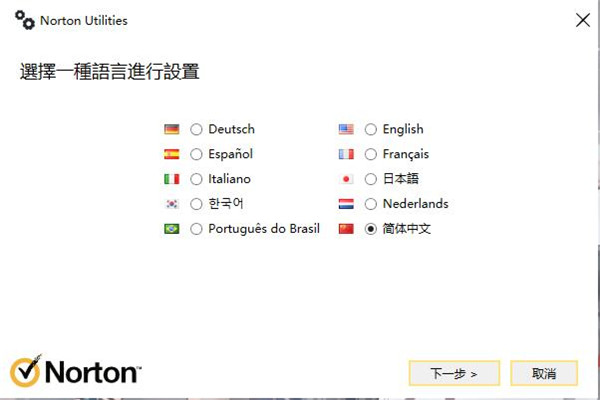Click the Chinese flag icon
The image size is (600, 400).
[x=346, y=229]
